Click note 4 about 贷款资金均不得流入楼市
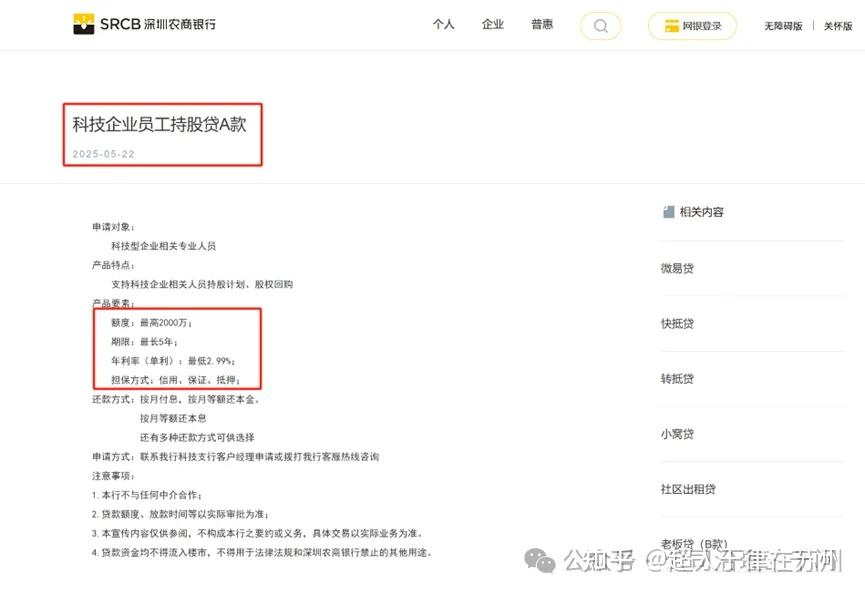The height and width of the screenshot is (595, 865). 262,553
